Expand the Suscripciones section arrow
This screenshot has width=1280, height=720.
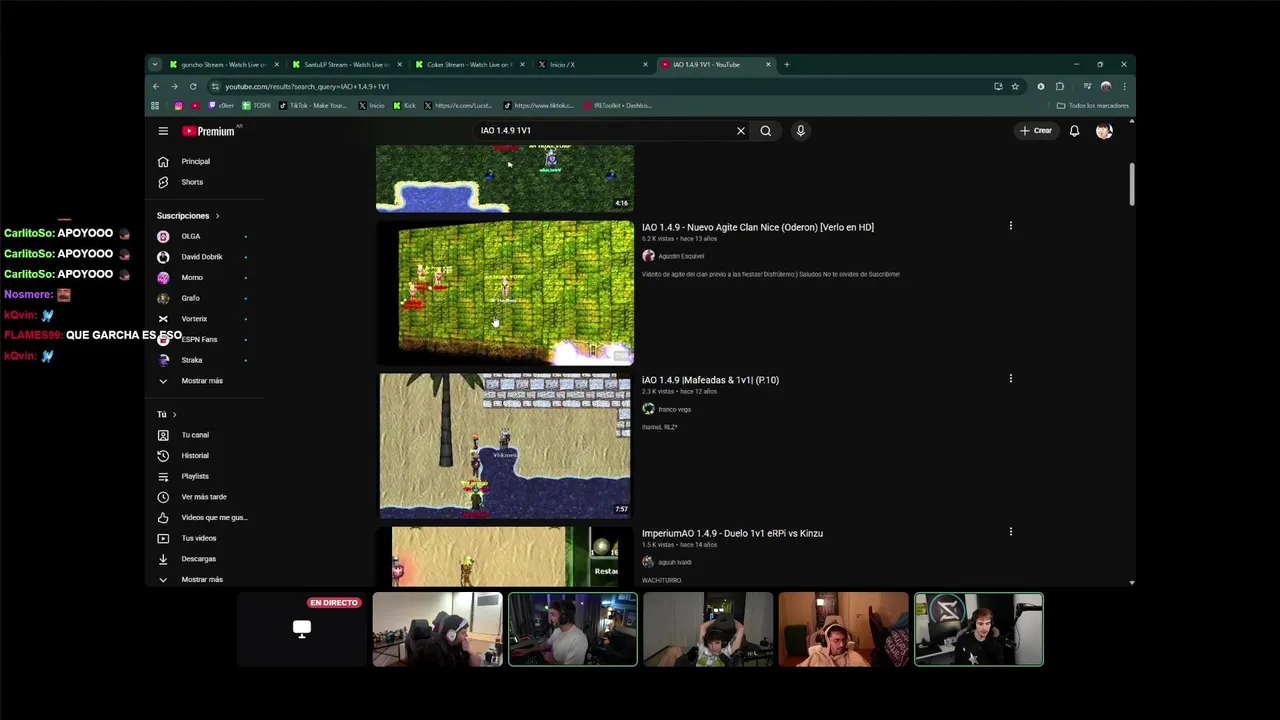tap(217, 216)
